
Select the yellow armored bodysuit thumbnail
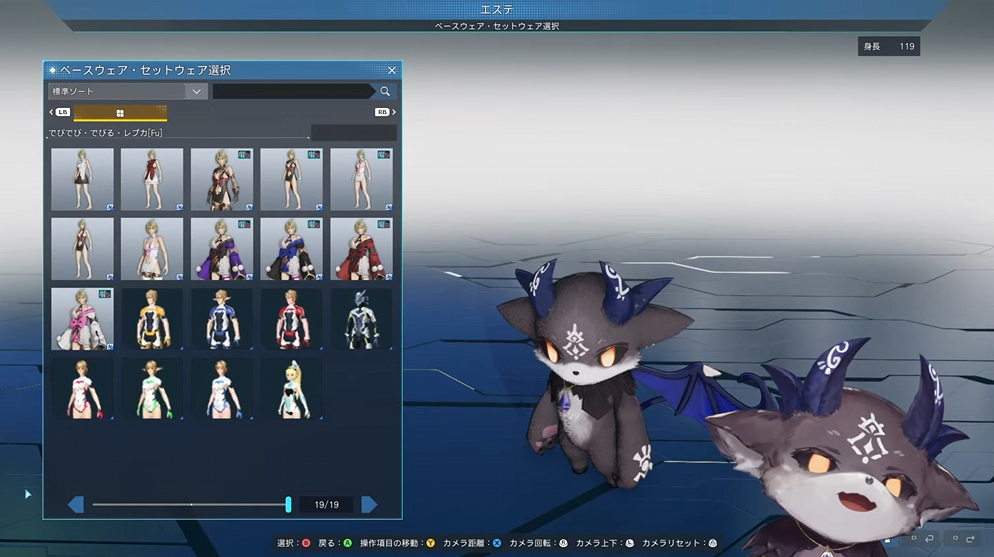(152, 319)
